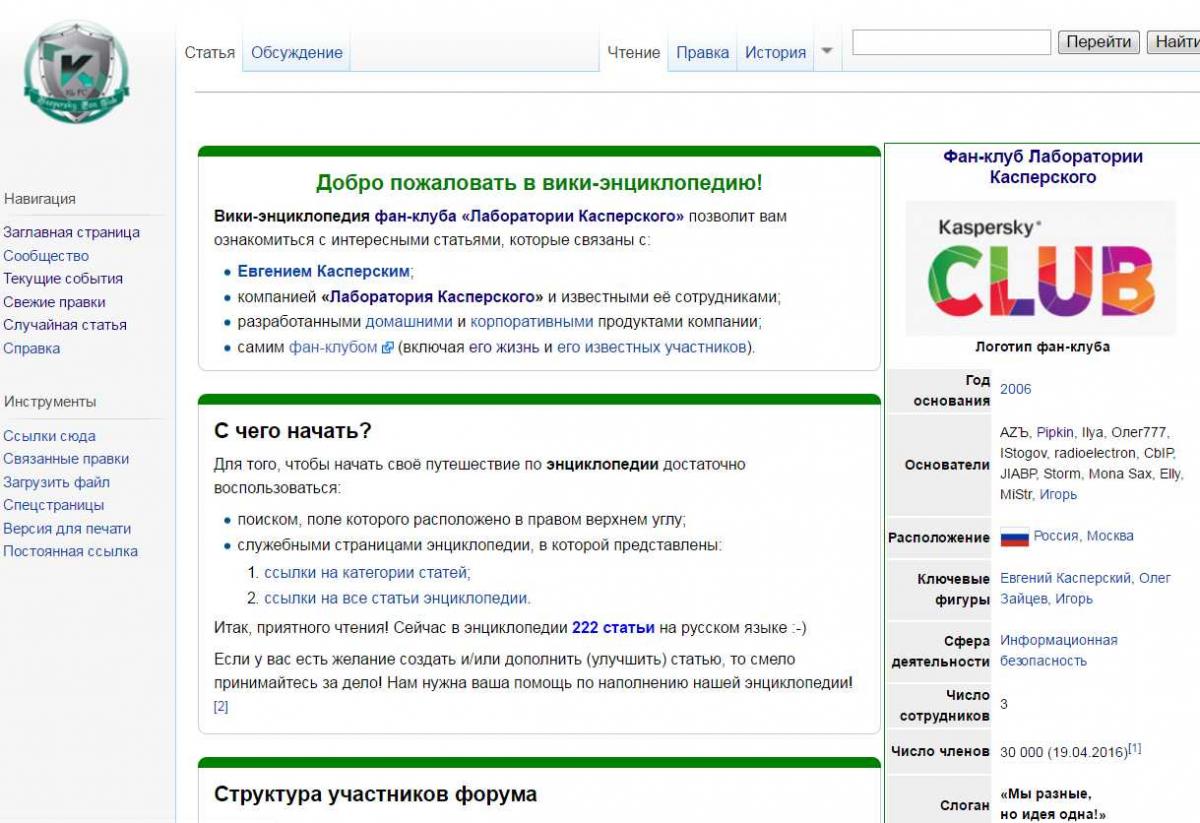Image resolution: width=1200 pixels, height=823 pixels.
Task: Follow the фан-клубом external link
Action: tap(334, 348)
